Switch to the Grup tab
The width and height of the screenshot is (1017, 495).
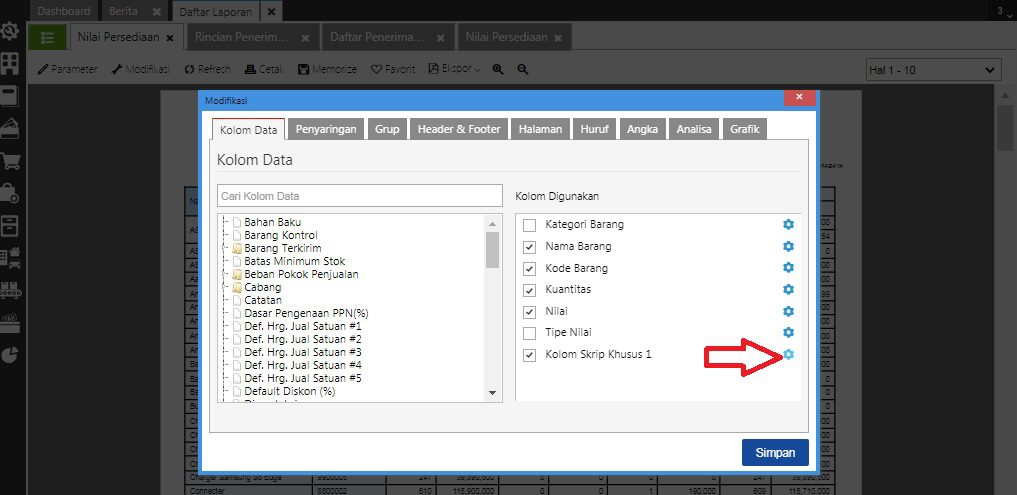tap(387, 129)
